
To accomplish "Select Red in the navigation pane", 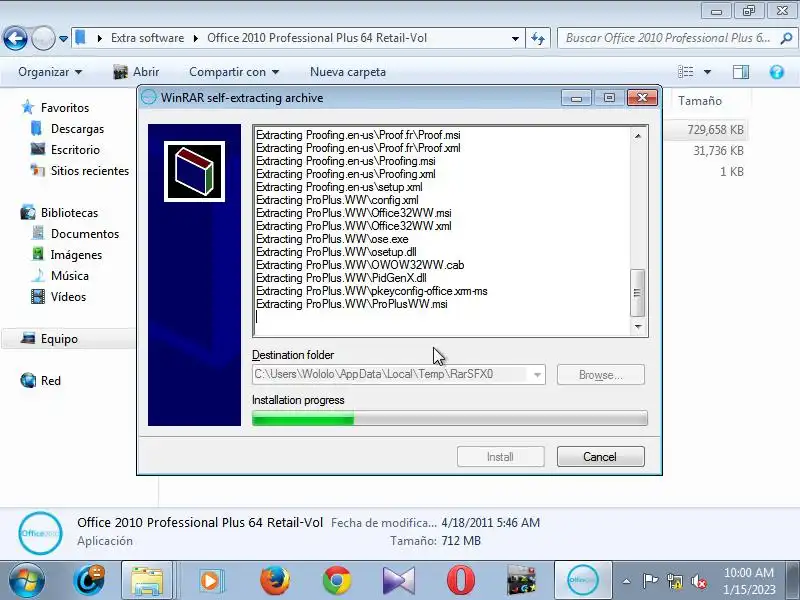I will [51, 381].
